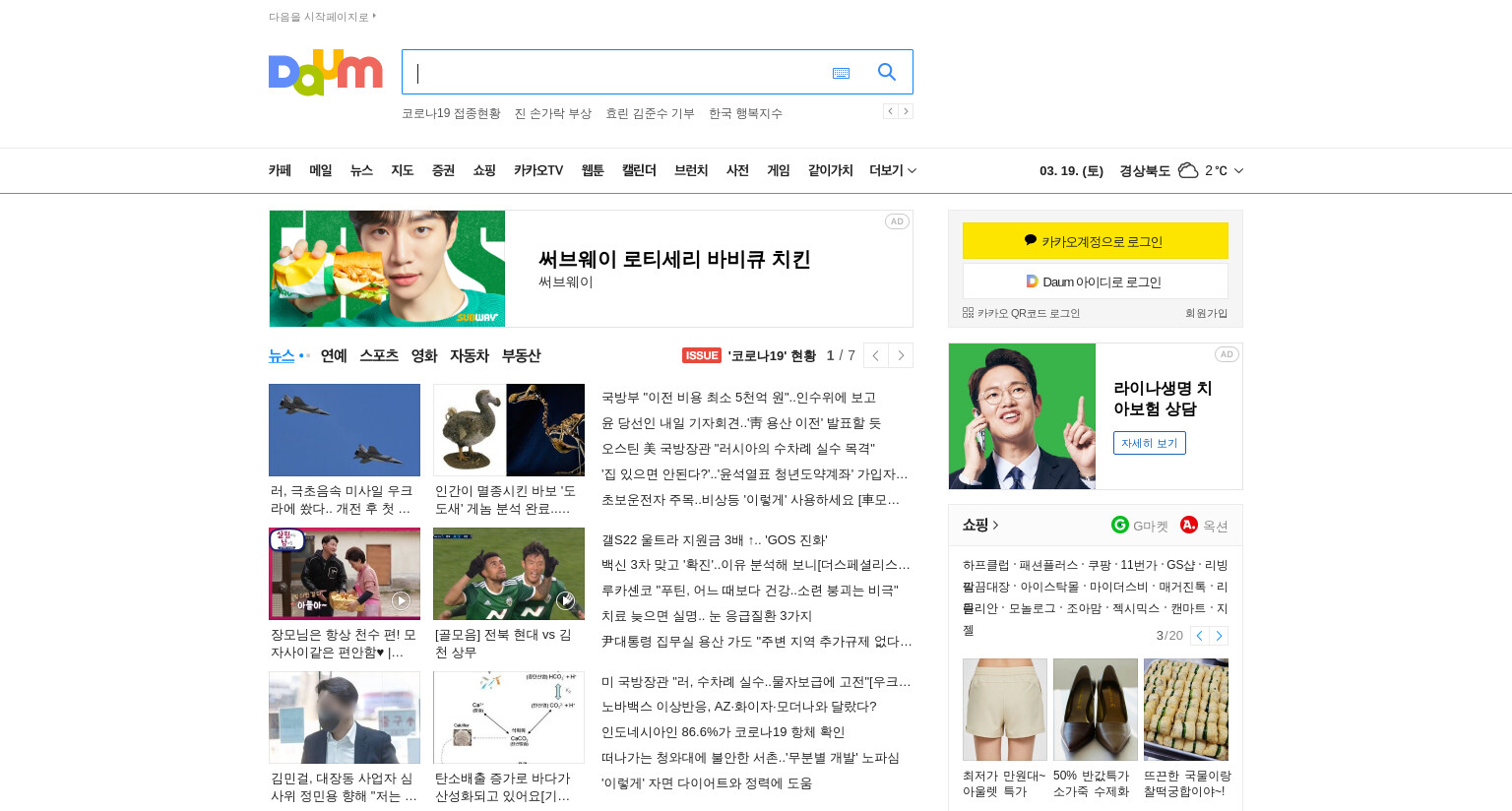Click the Auction A icon
The image size is (1512, 811).
pyautogui.click(x=1189, y=525)
